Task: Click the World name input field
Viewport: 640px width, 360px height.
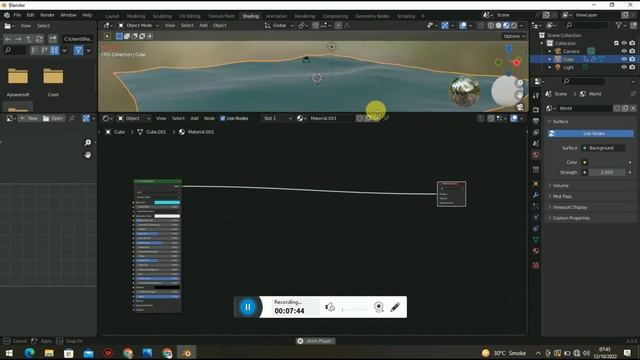Action: (584, 109)
